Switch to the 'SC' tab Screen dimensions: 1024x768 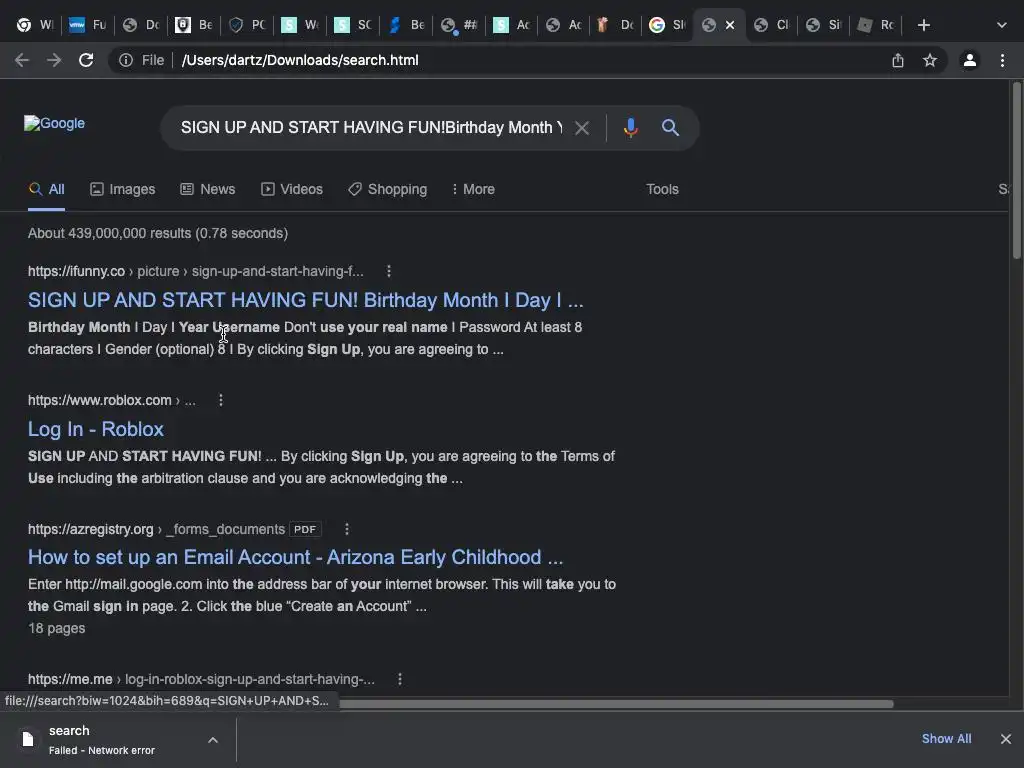coord(353,25)
